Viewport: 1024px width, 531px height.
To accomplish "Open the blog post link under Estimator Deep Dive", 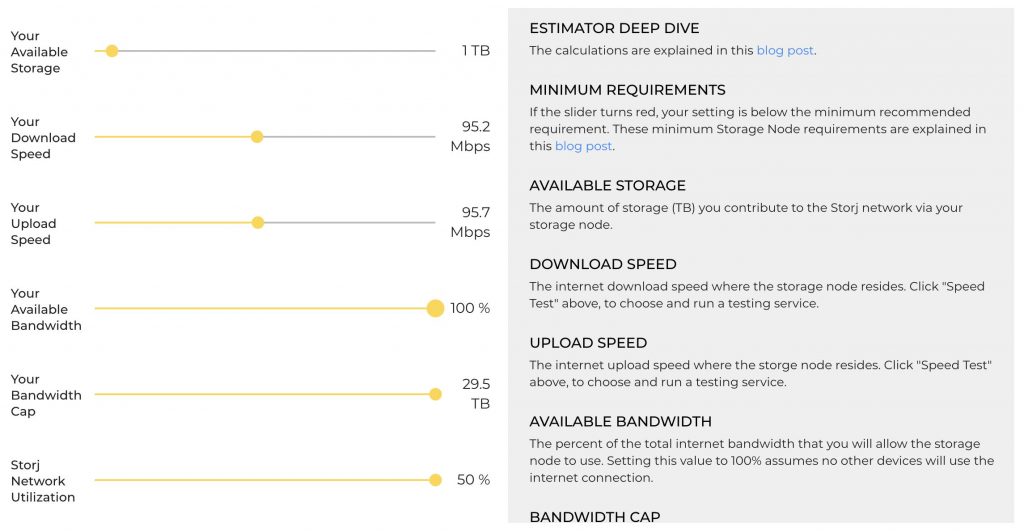I will 785,50.
